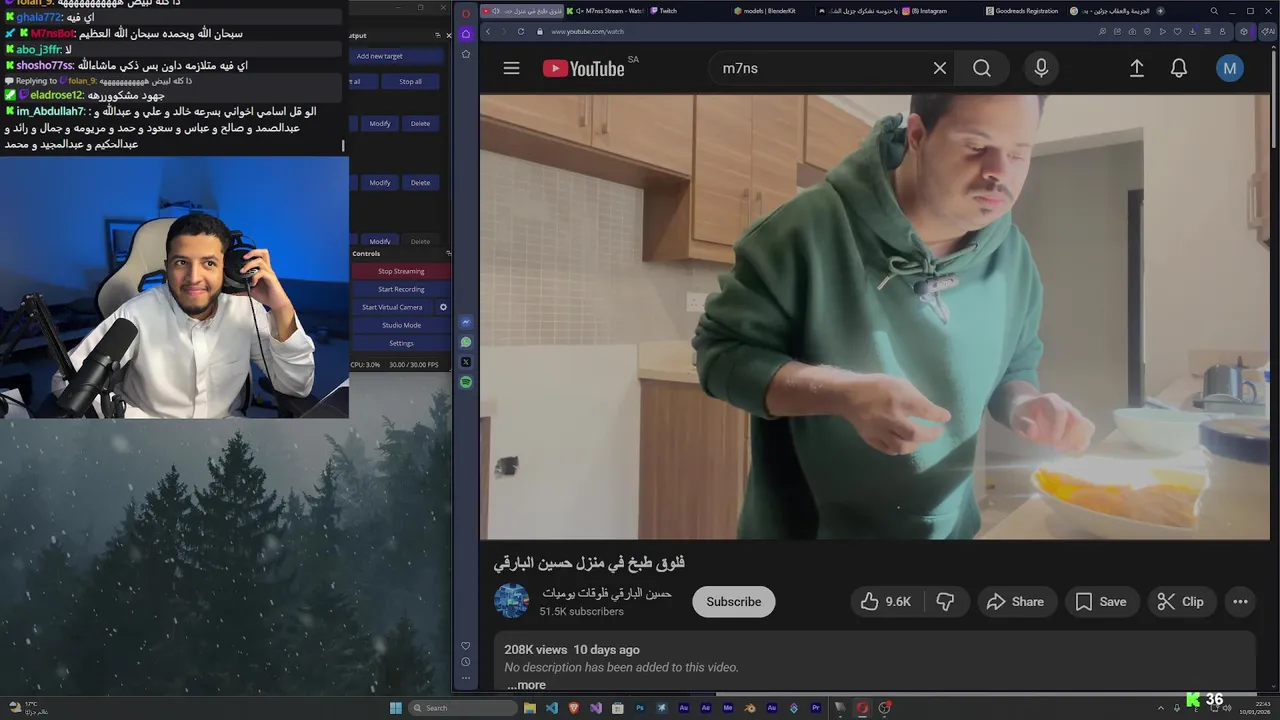Open Photoshop from taskbar
Image resolution: width=1280 pixels, height=720 pixels.
click(x=640, y=708)
